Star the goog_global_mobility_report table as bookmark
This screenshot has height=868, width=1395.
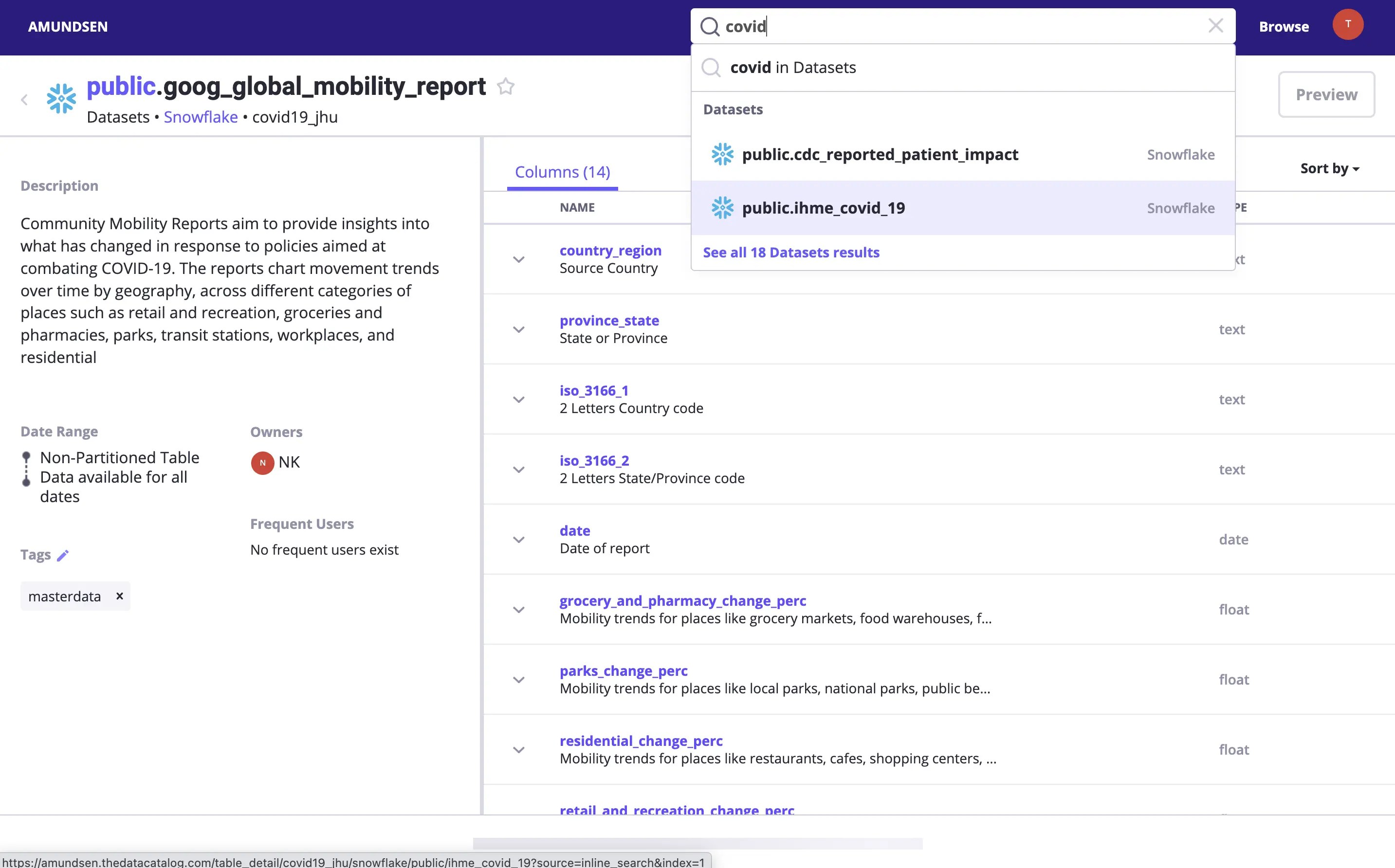tap(505, 87)
